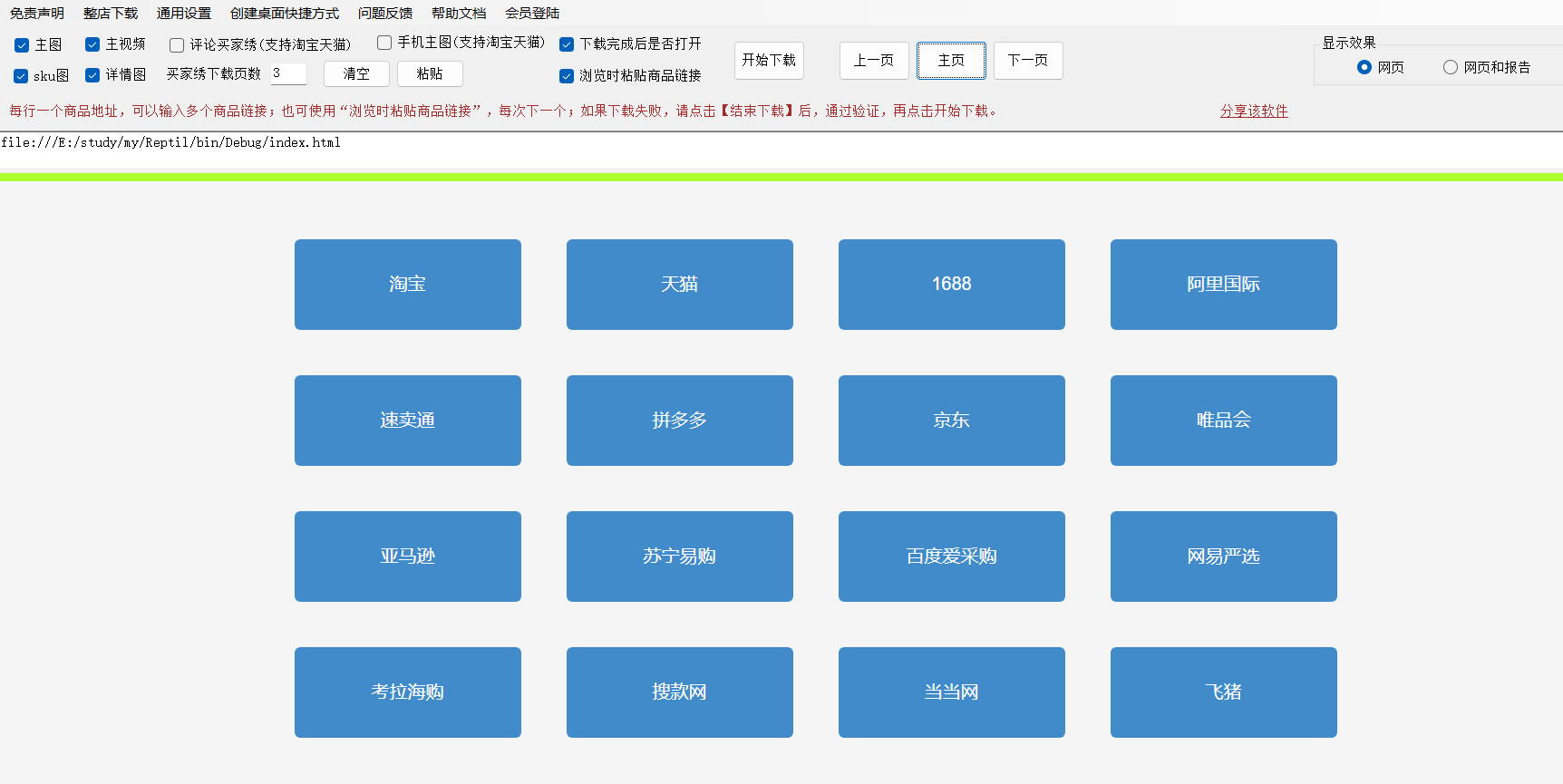Click the 清空 button
1563x784 pixels.
pos(356,74)
